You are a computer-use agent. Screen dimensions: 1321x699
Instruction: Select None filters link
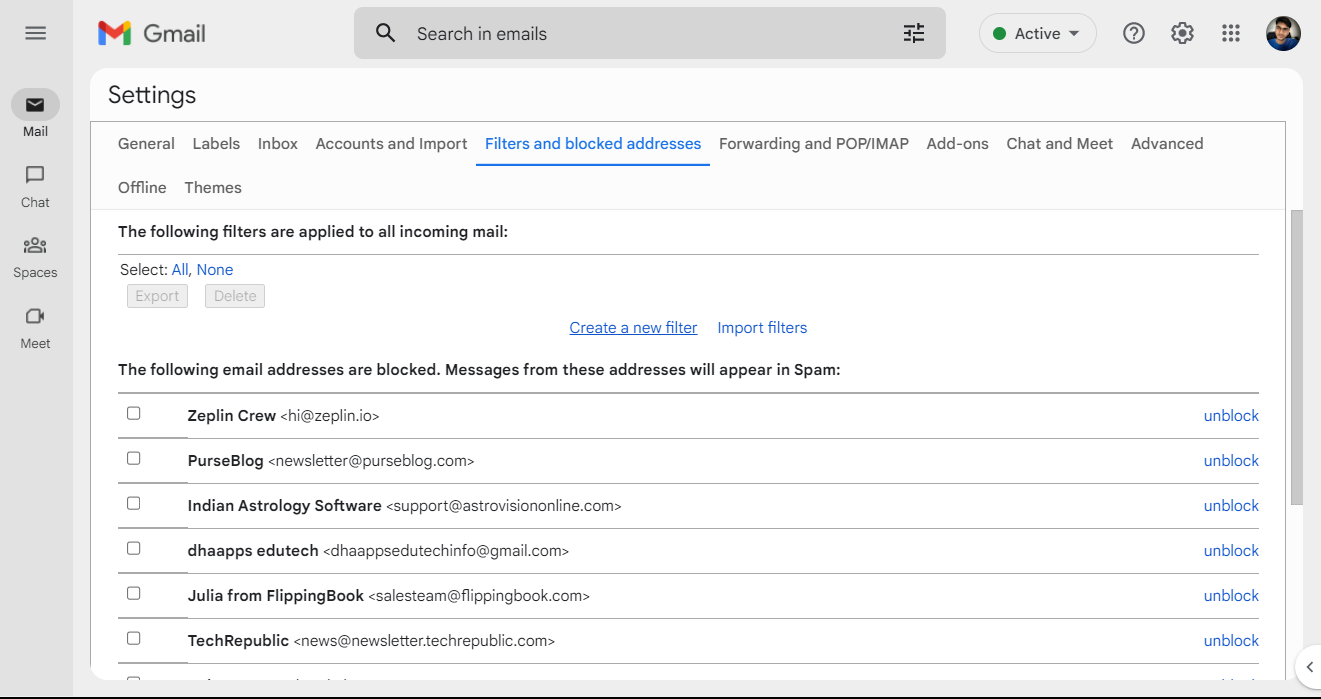[x=215, y=270]
